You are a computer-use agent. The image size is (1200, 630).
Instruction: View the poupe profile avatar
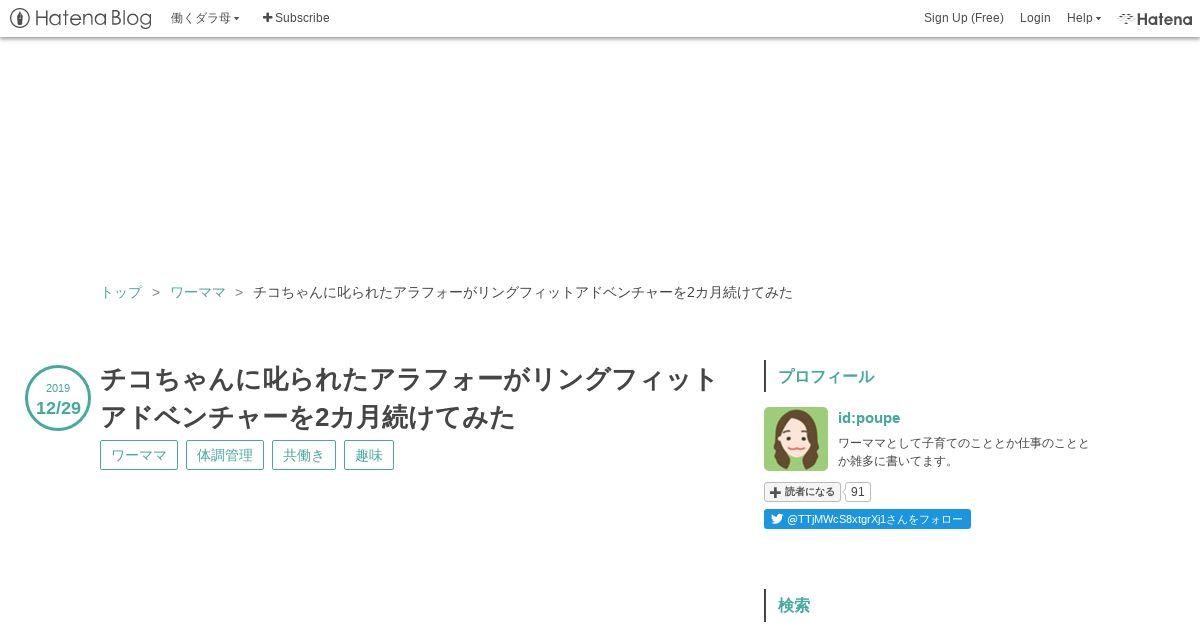[796, 439]
